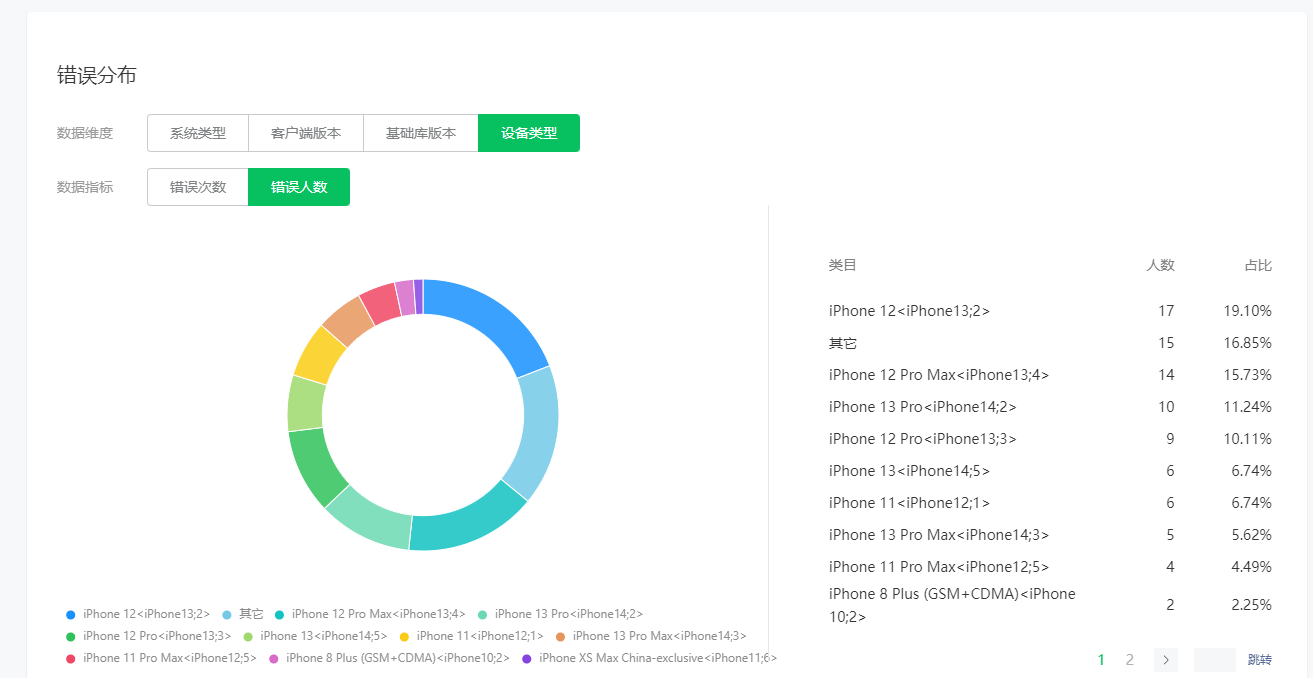1313x678 pixels.
Task: Toggle iPhone 13<iPhone14;5> legend item
Action: pos(314,636)
